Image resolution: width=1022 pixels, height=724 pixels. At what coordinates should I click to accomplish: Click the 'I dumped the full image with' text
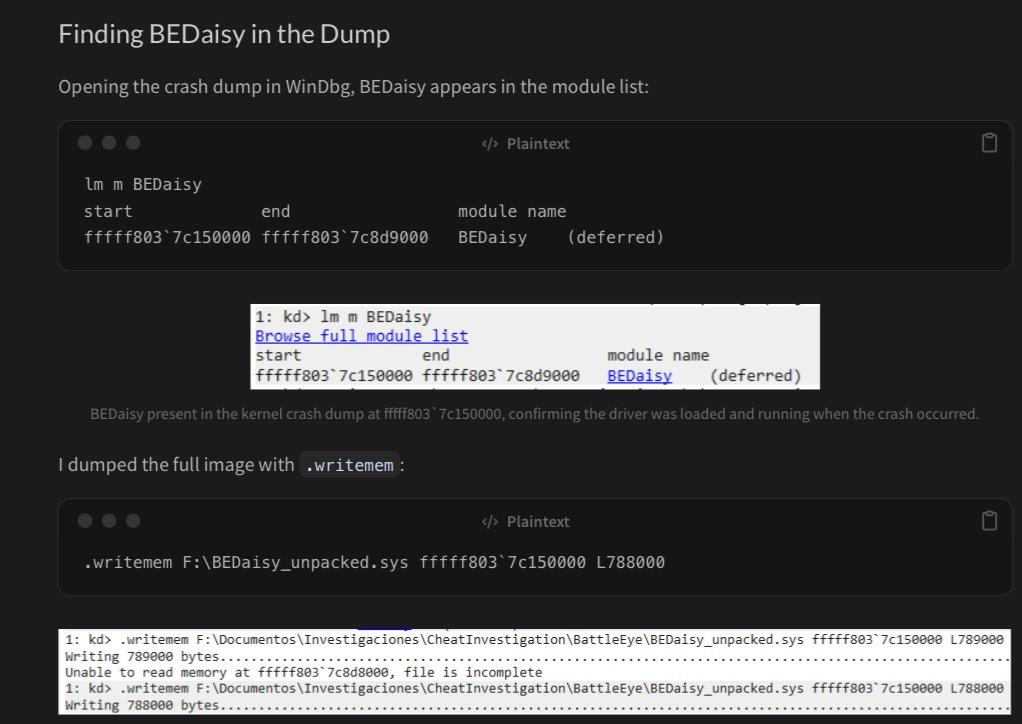[x=176, y=465]
